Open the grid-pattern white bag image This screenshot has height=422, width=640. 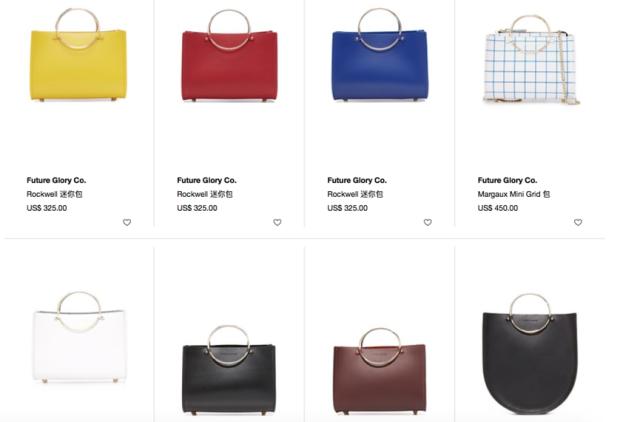tap(531, 60)
